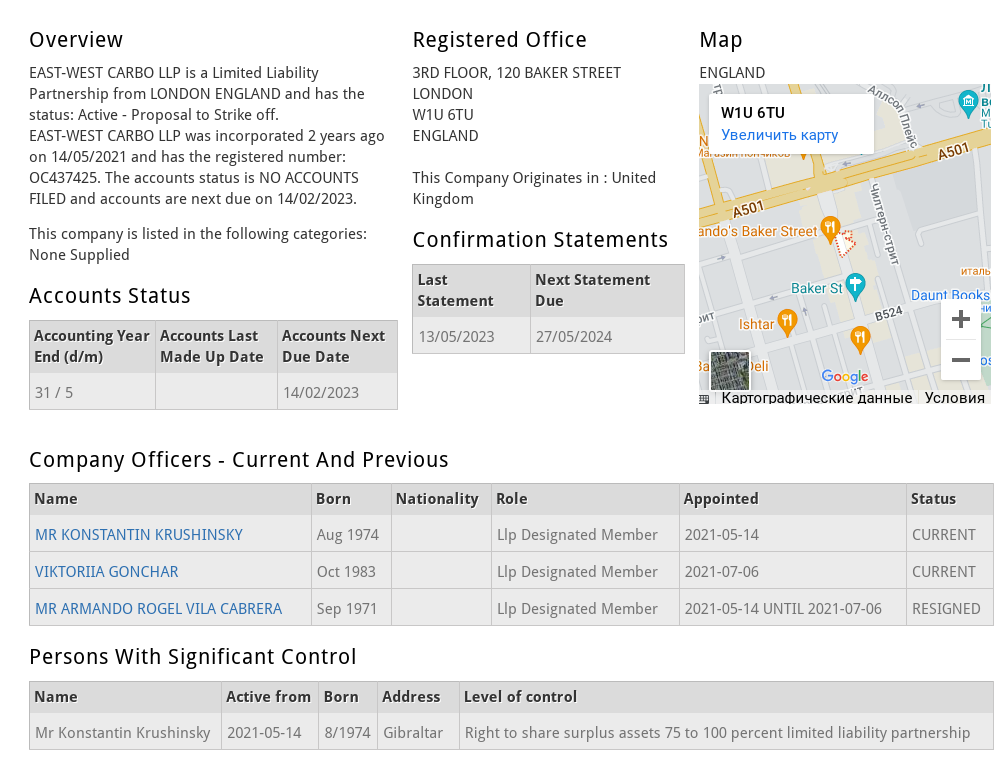
Task: Open Mr Armando Rogel Vila Cabrera link
Action: pos(158,609)
